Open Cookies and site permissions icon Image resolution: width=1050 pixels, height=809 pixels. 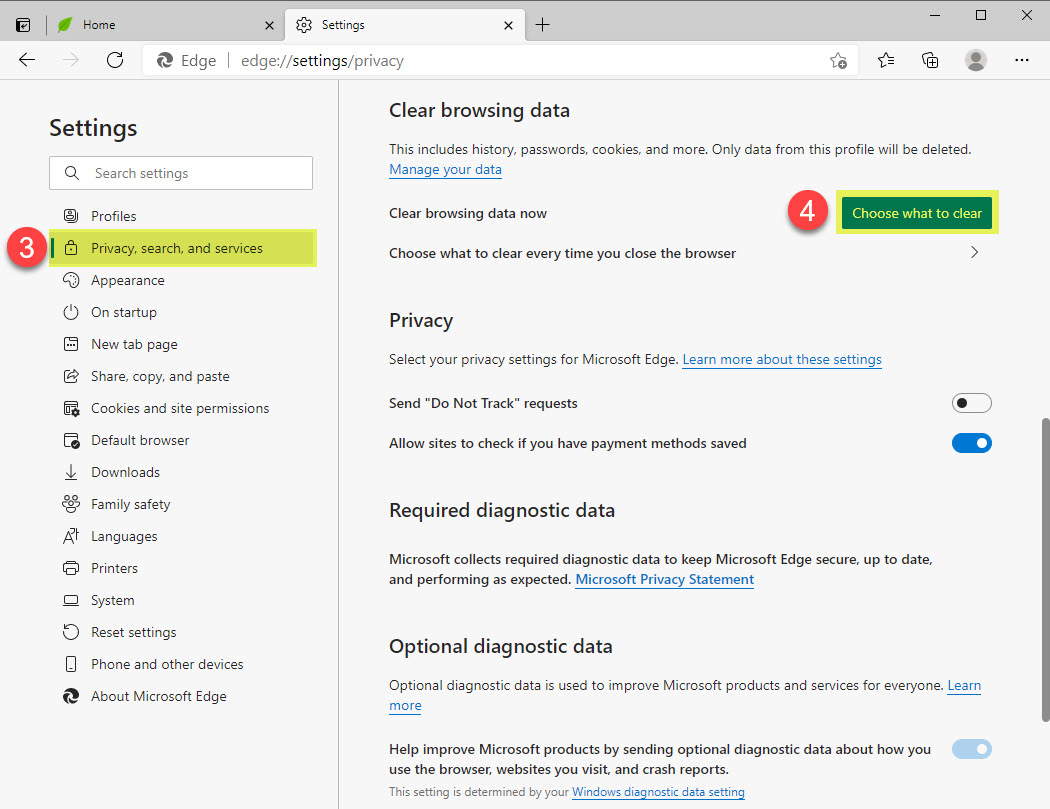coord(69,408)
